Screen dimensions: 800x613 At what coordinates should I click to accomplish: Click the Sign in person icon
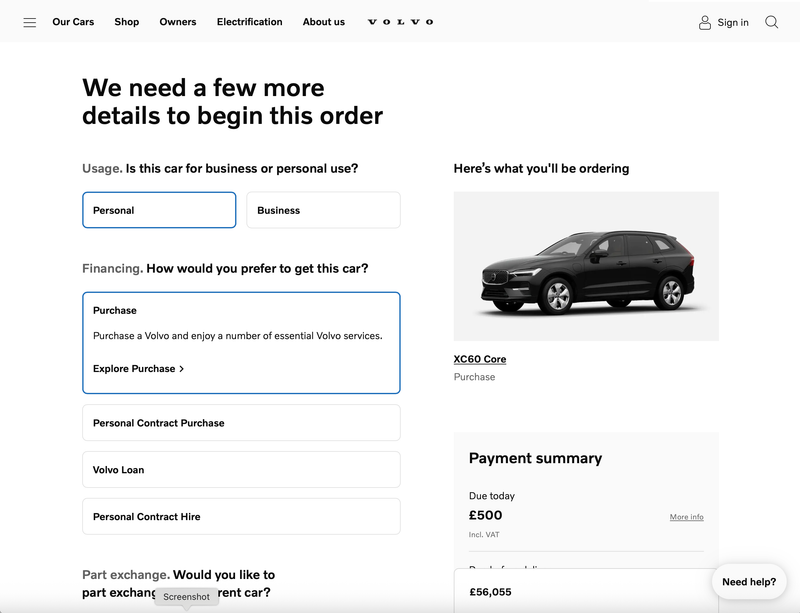tap(703, 21)
